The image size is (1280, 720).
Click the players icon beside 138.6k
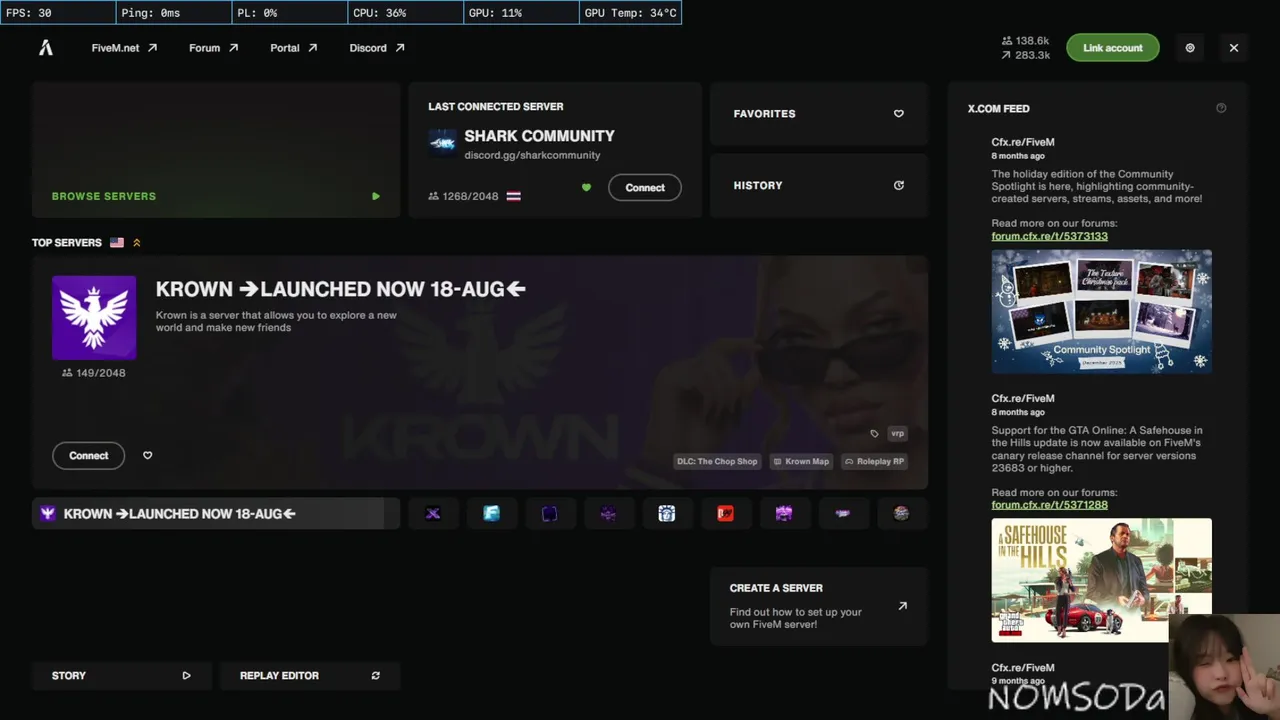click(x=1007, y=41)
